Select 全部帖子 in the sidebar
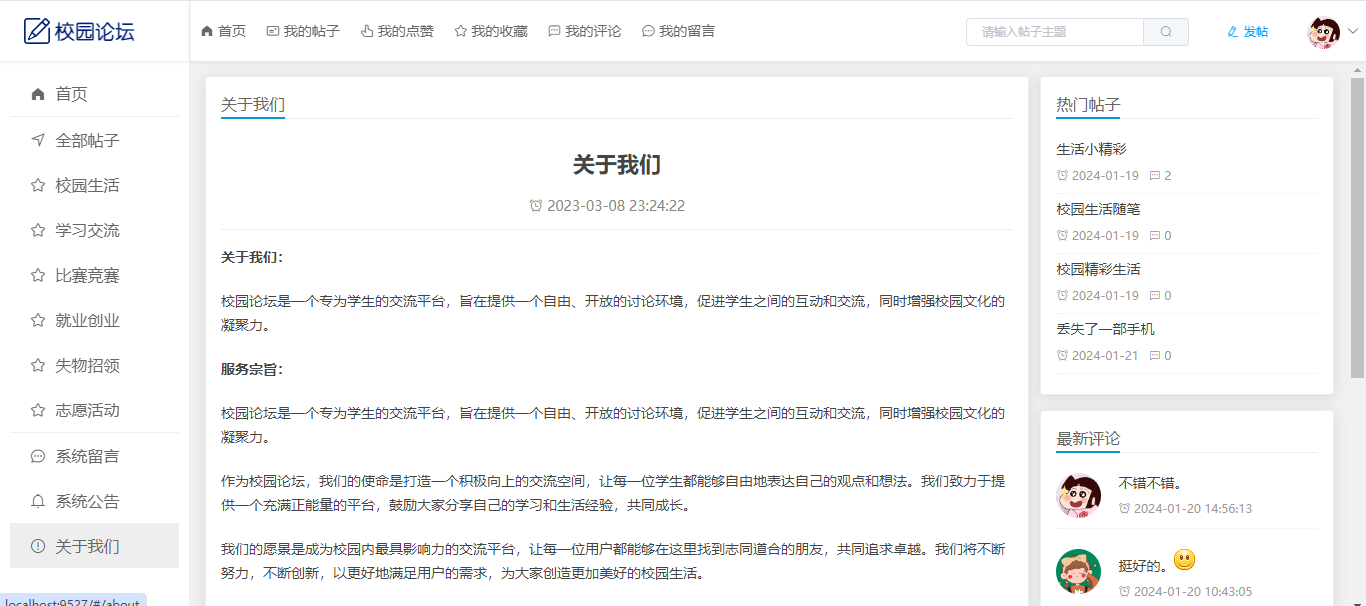Viewport: 1366px width, 606px height. point(94,140)
